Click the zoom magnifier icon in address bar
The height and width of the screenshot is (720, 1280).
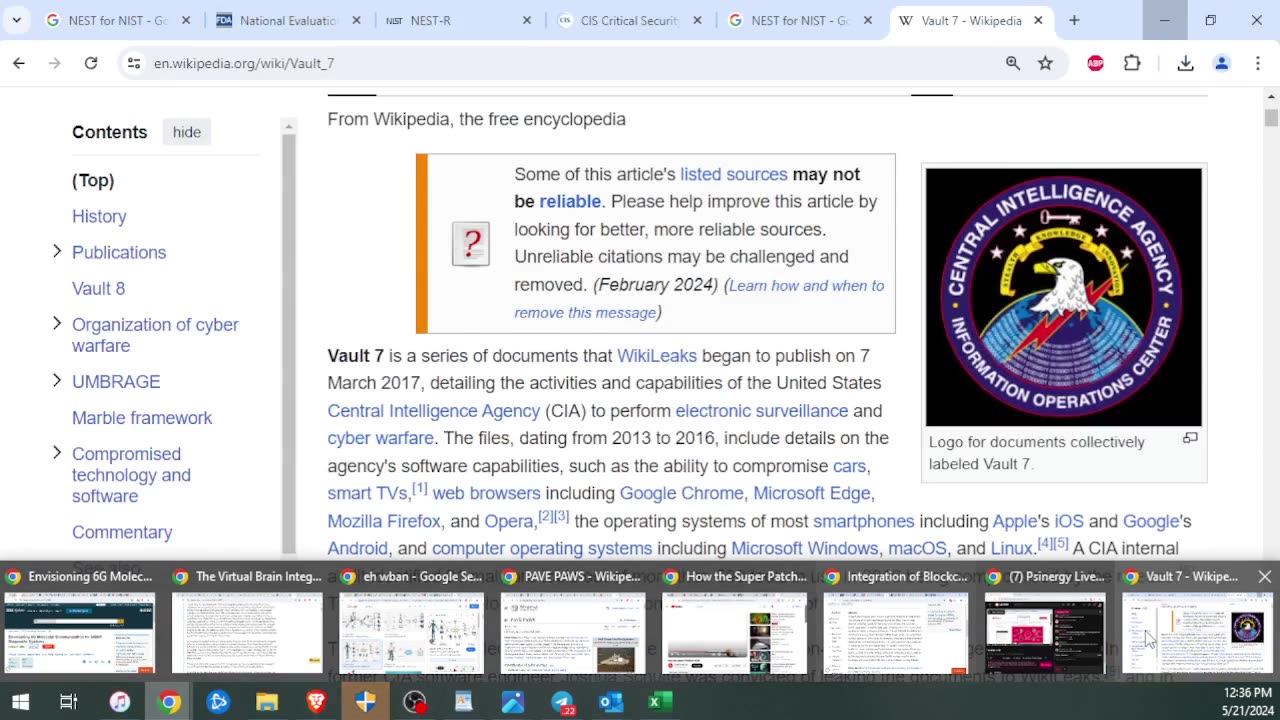click(1013, 63)
